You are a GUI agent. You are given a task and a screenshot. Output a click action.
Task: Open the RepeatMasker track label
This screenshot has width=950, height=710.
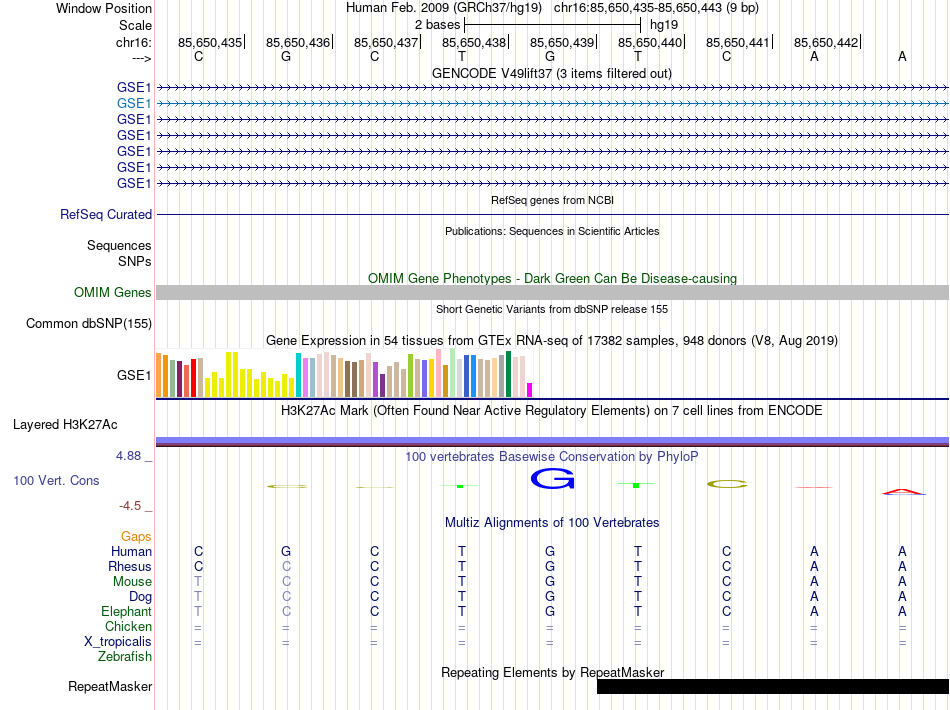tap(110, 686)
